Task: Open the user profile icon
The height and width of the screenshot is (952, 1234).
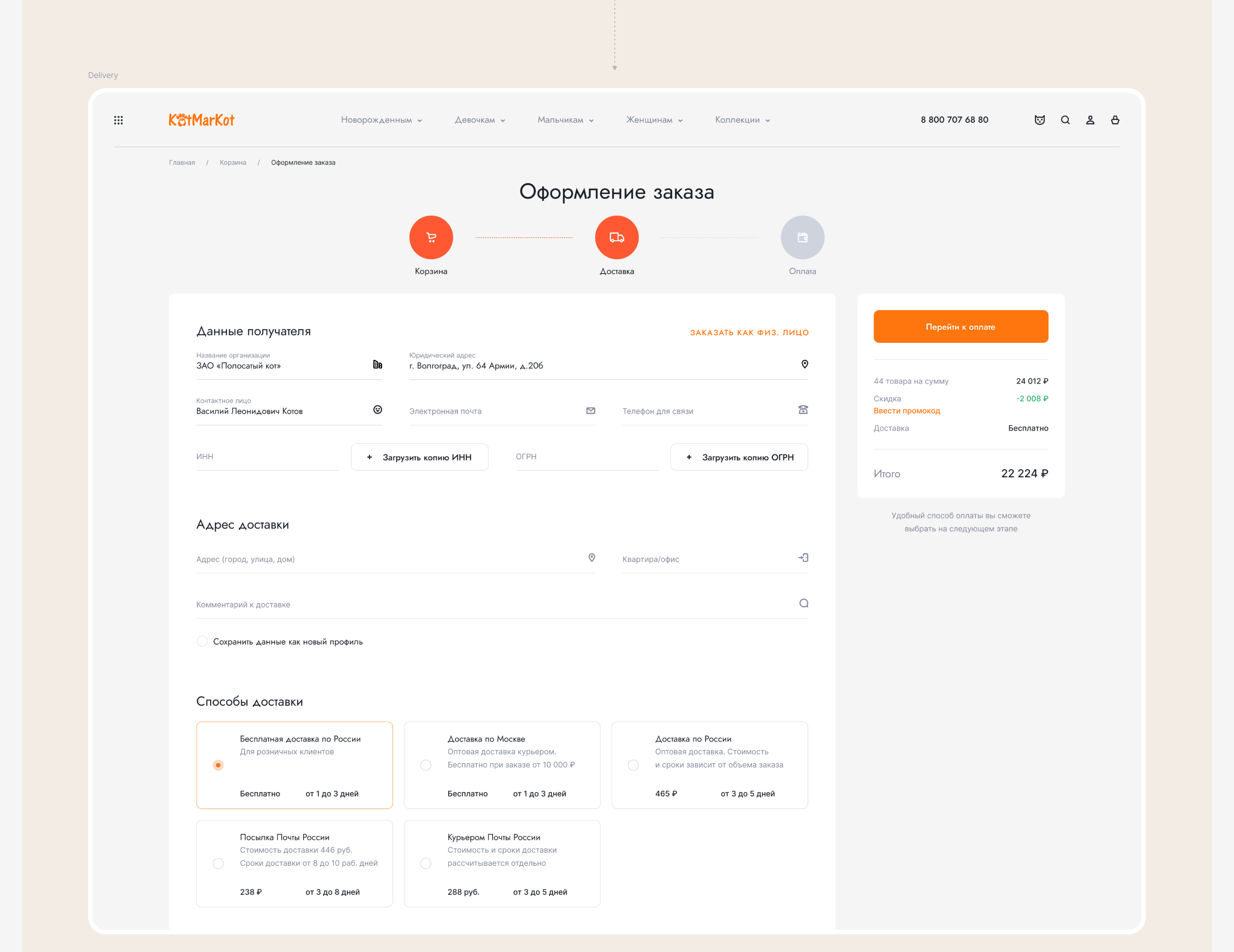Action: coord(1090,120)
